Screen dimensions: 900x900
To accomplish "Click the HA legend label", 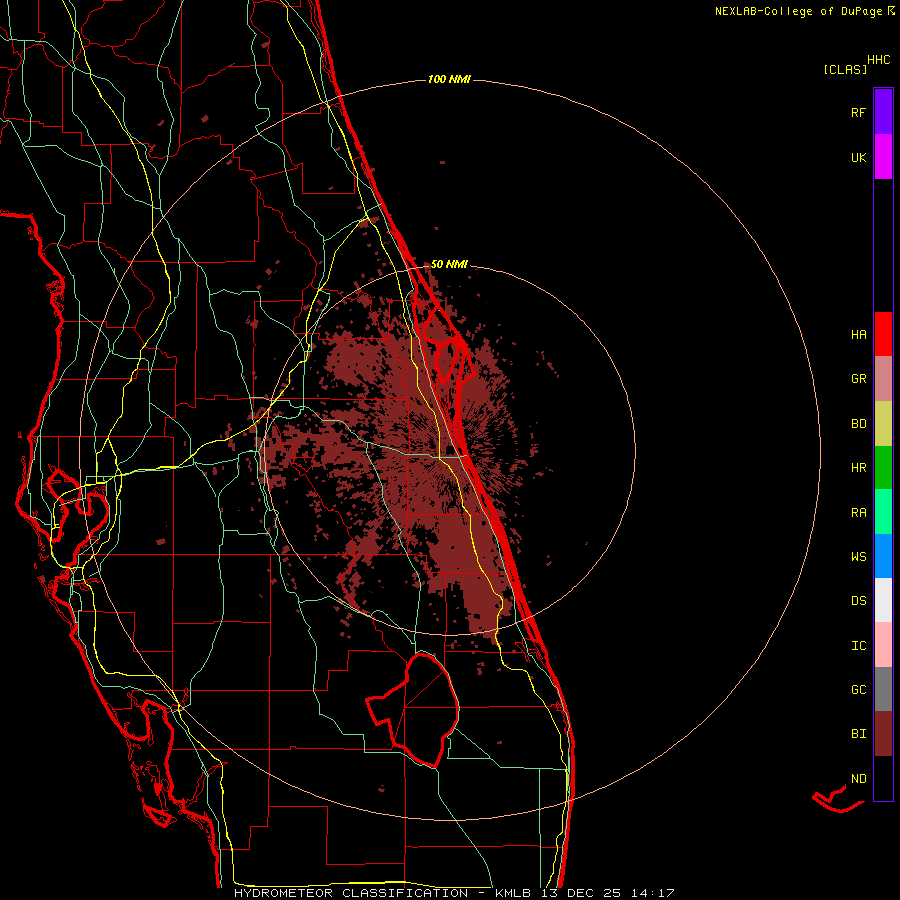I will pos(858,335).
